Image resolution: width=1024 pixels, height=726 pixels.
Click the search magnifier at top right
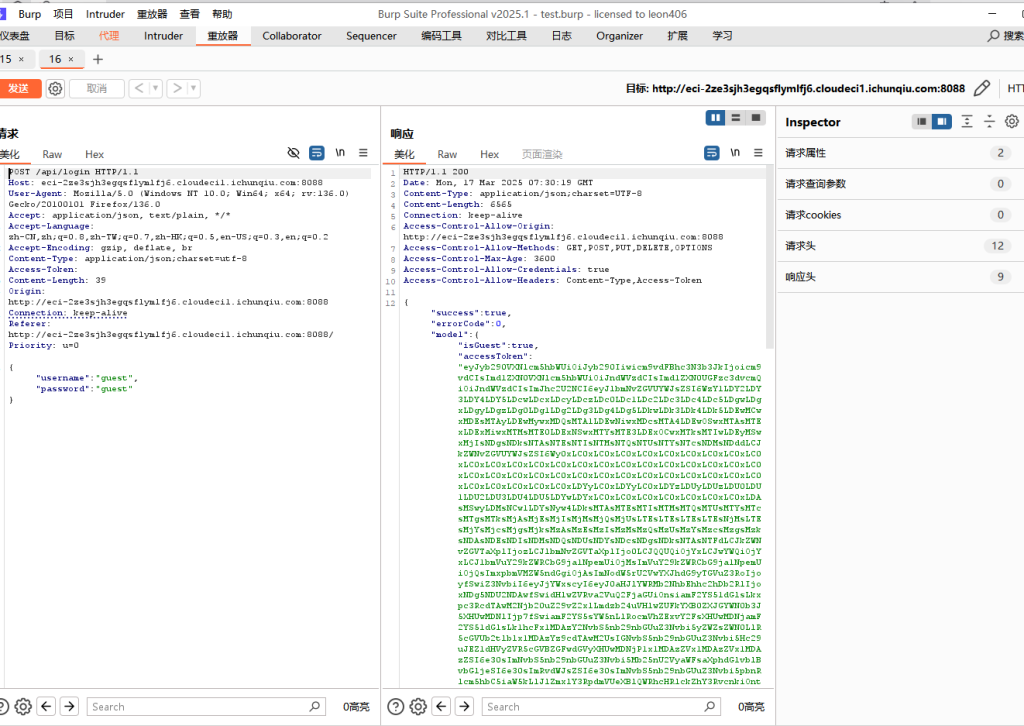click(x=993, y=36)
